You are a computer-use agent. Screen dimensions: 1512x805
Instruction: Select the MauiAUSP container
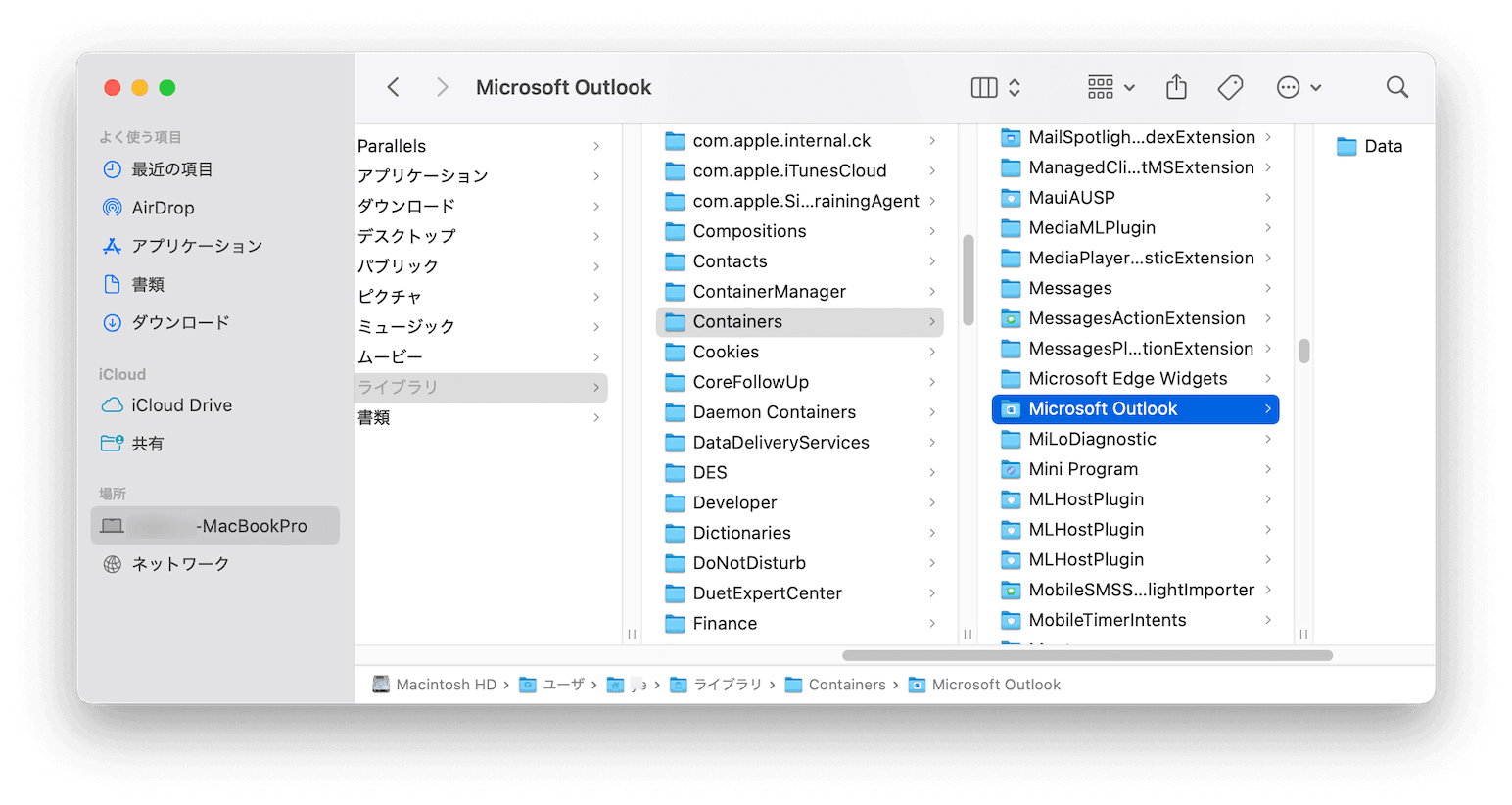tap(1136, 198)
